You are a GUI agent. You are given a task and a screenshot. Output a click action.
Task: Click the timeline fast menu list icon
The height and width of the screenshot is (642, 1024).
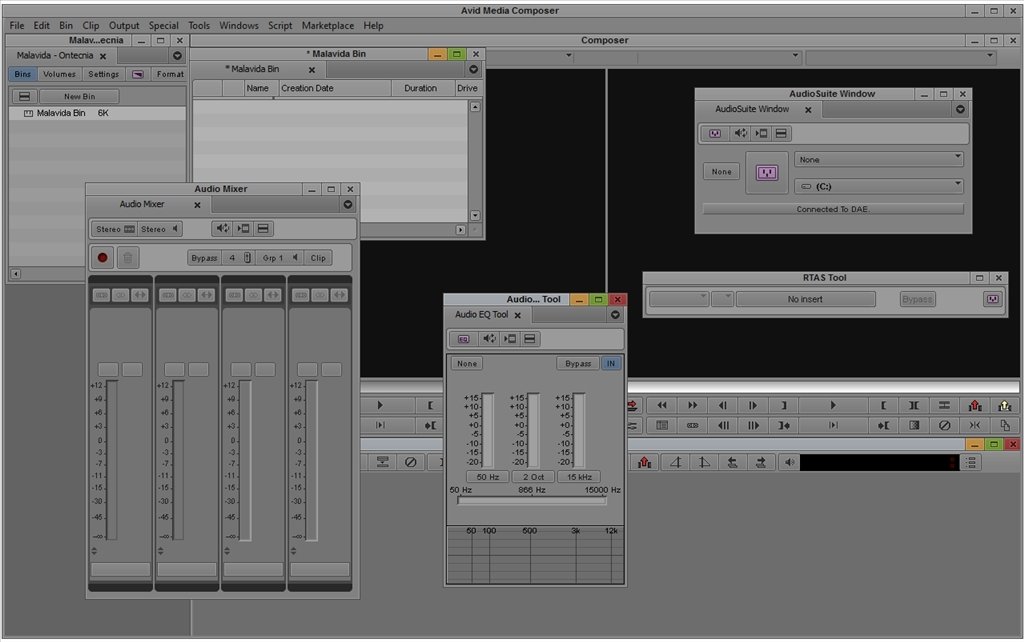[972, 462]
